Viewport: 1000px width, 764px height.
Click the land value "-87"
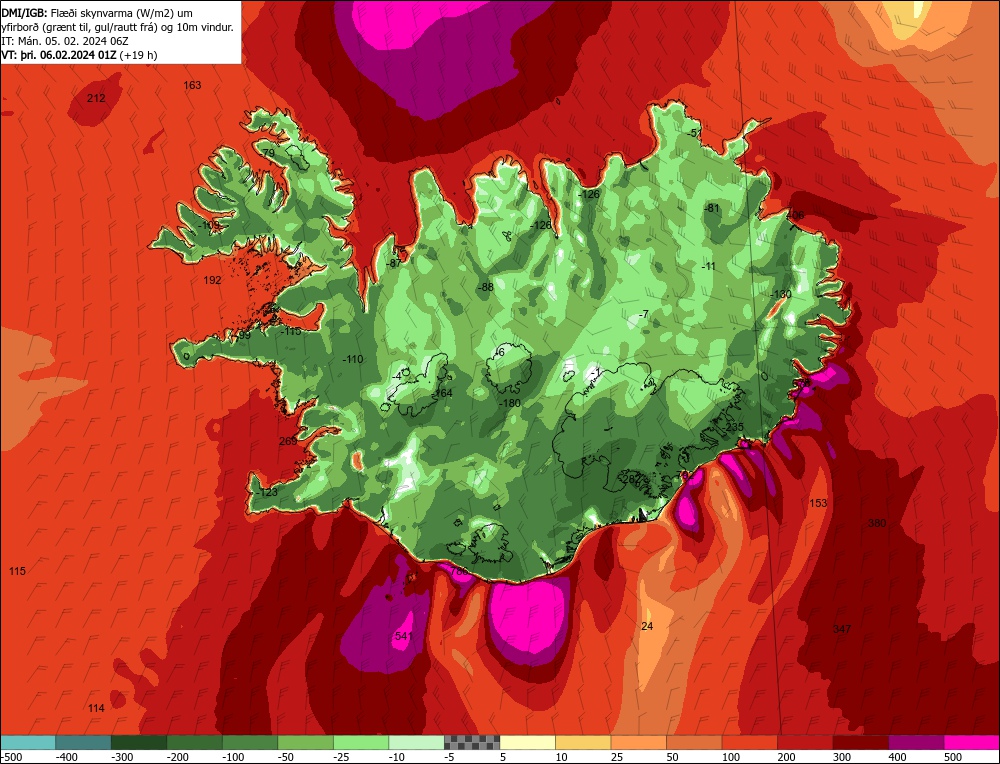pyautogui.click(x=394, y=263)
